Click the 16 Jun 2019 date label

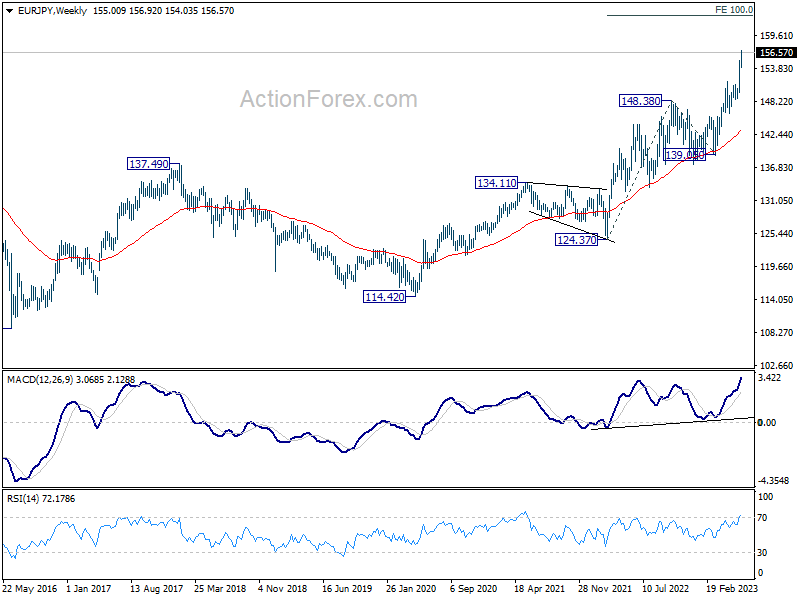coord(347,588)
